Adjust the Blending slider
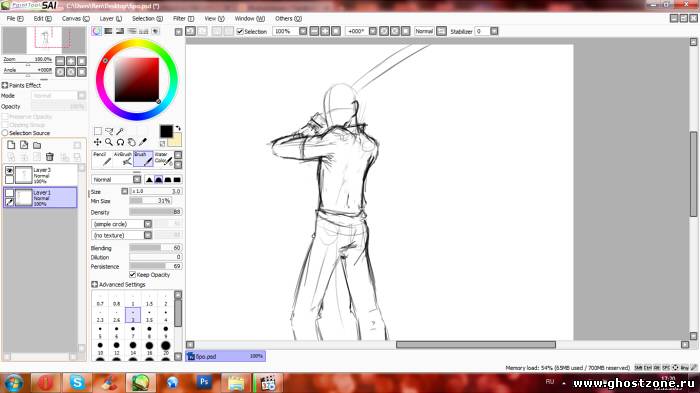Viewport: 700px width, 393px height. point(155,248)
